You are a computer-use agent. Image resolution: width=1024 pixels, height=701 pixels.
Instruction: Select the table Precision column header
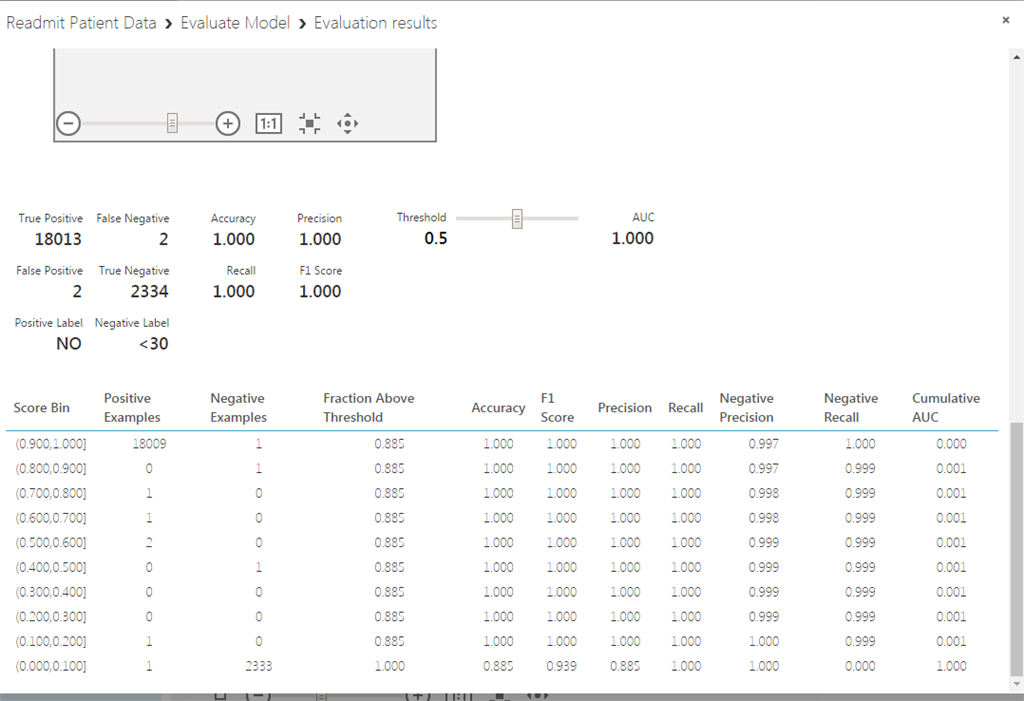click(x=624, y=408)
